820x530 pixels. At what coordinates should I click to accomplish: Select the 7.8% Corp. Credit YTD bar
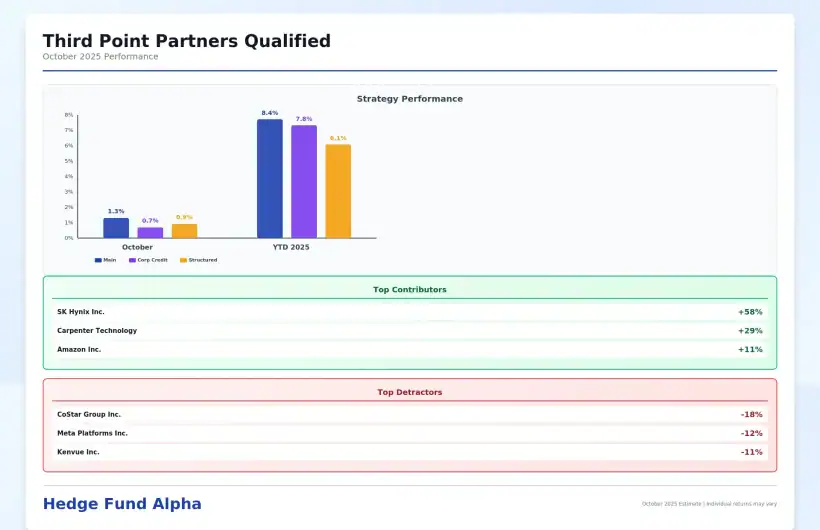click(304, 182)
